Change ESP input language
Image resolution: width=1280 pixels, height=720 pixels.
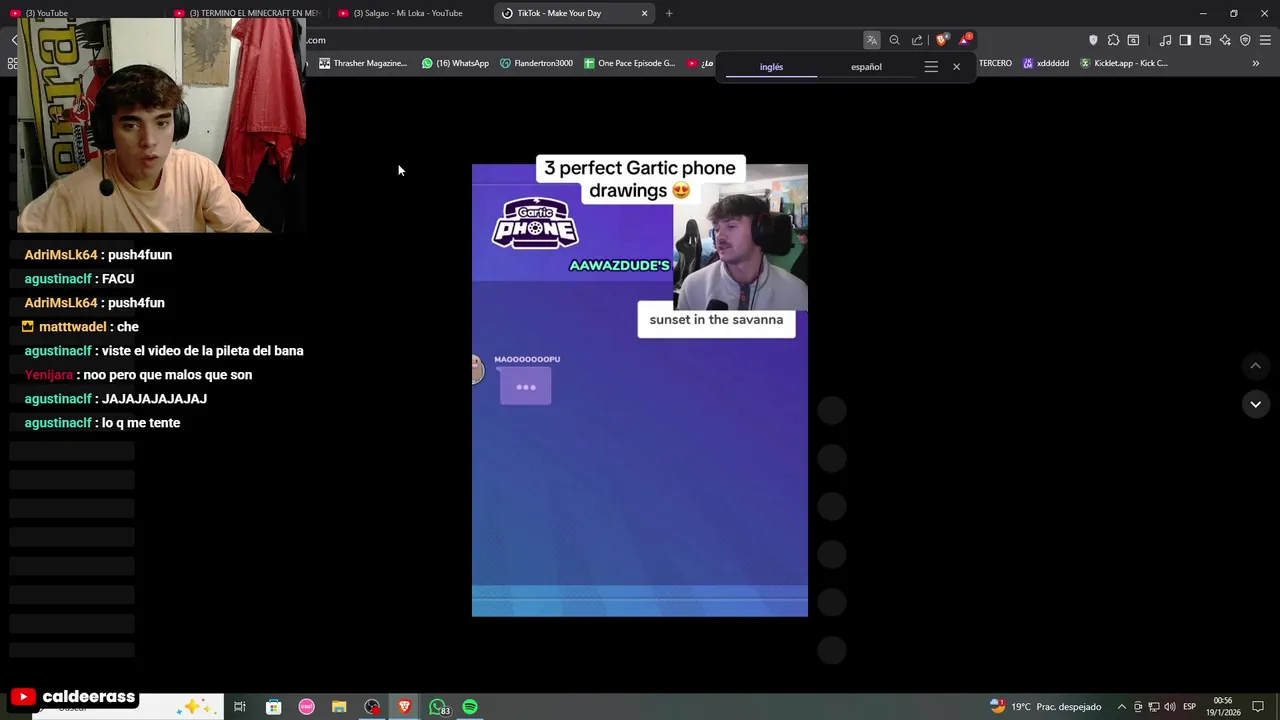click(1189, 707)
